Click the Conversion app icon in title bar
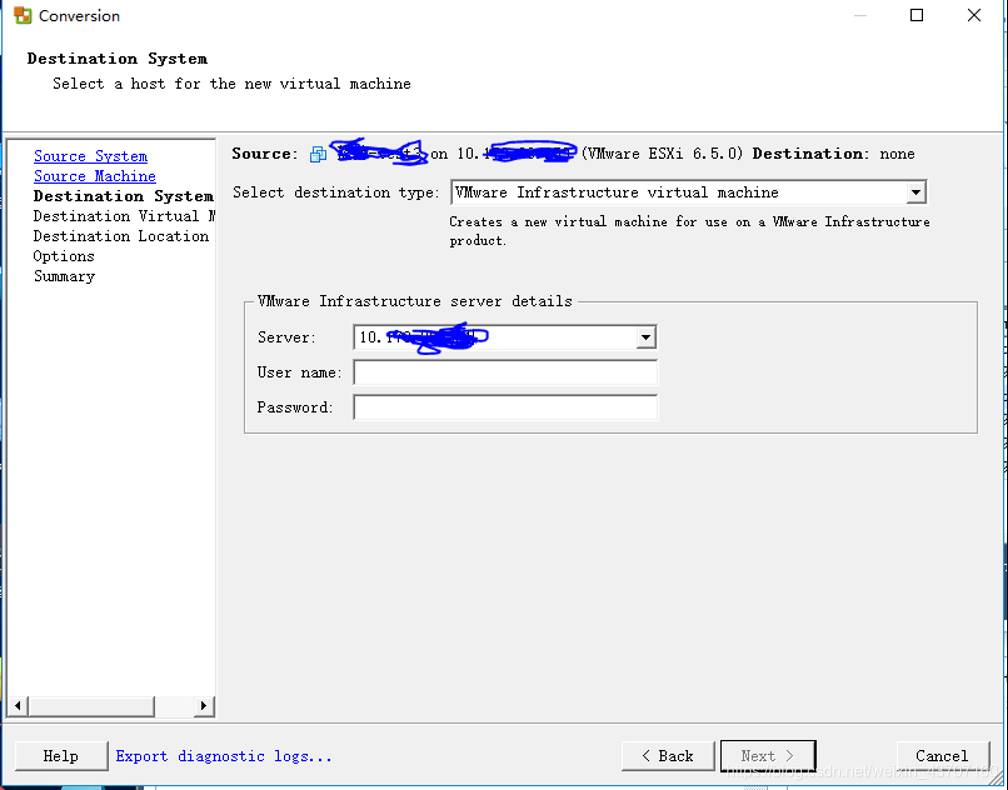Screen dimensions: 1008x790 [x=22, y=16]
